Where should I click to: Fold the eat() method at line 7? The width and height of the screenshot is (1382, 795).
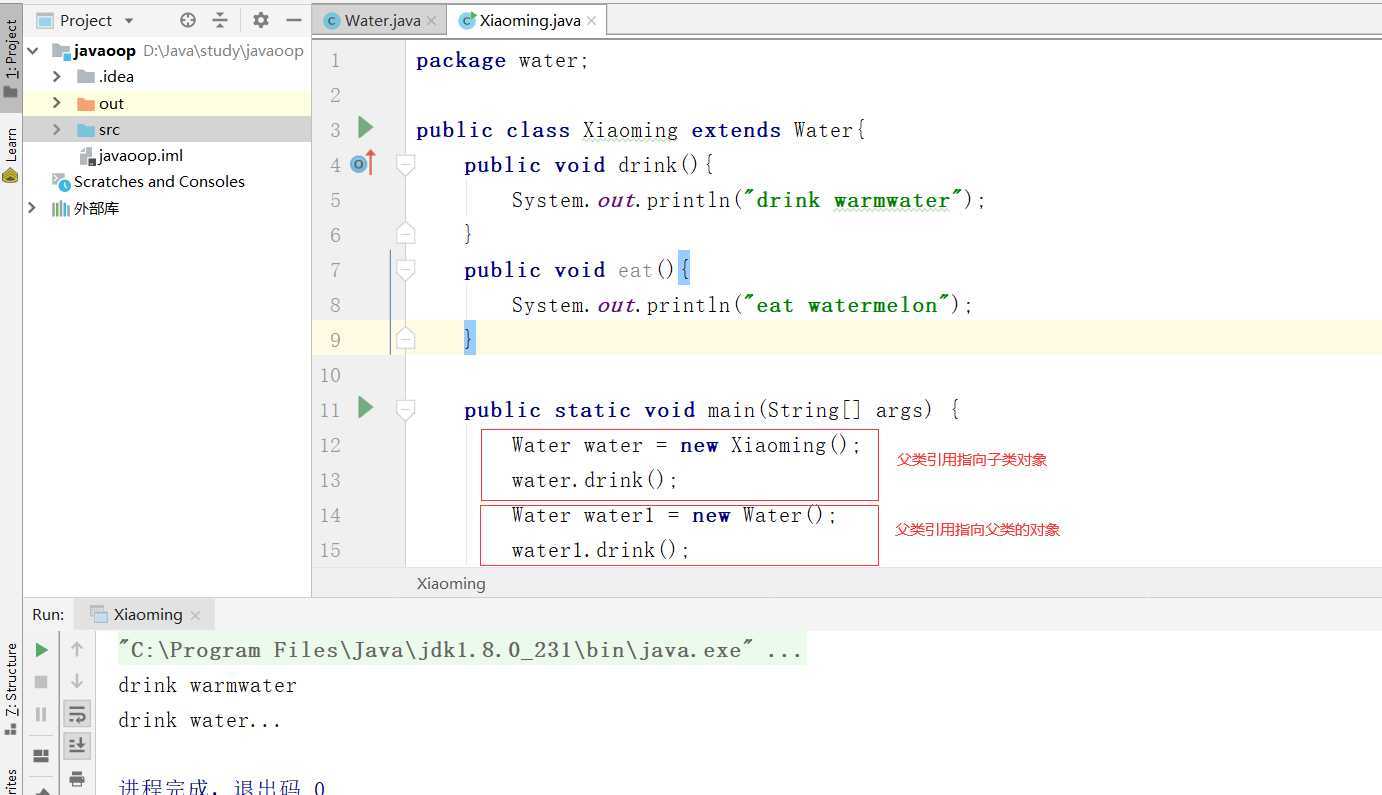tap(405, 268)
